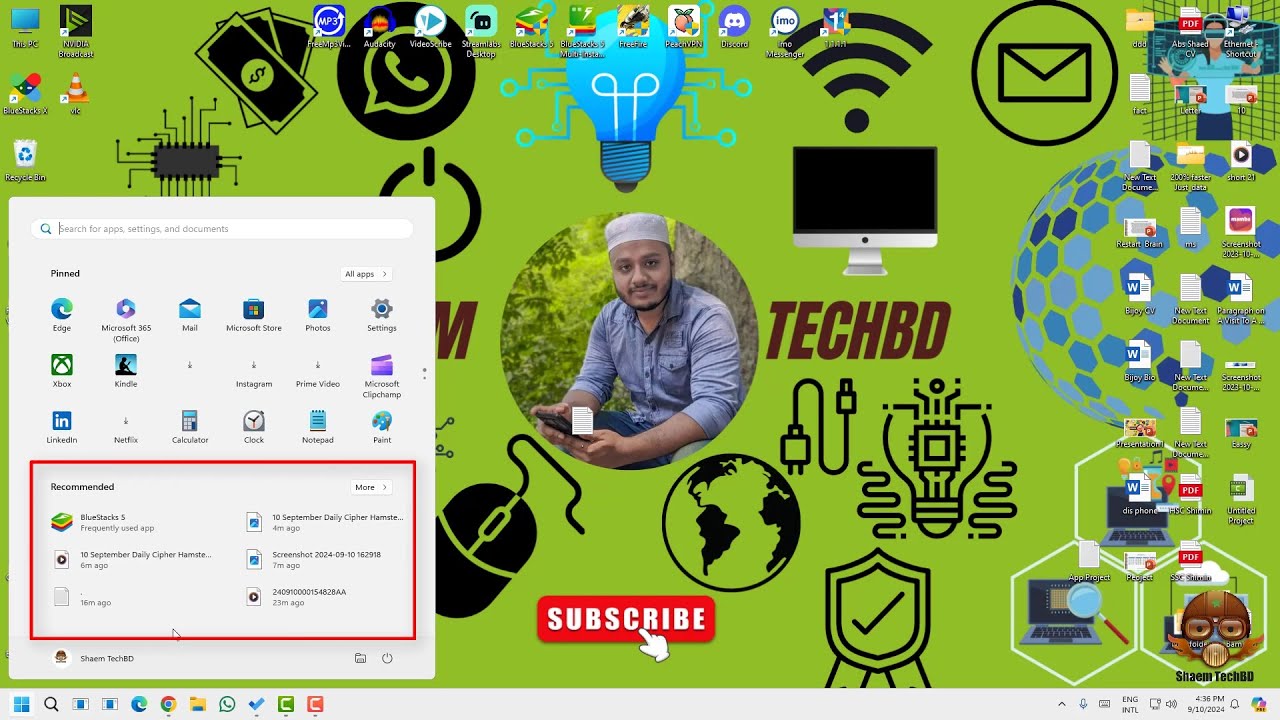Select Audacity desktop shortcut
Image resolution: width=1280 pixels, height=720 pixels.
point(379,27)
